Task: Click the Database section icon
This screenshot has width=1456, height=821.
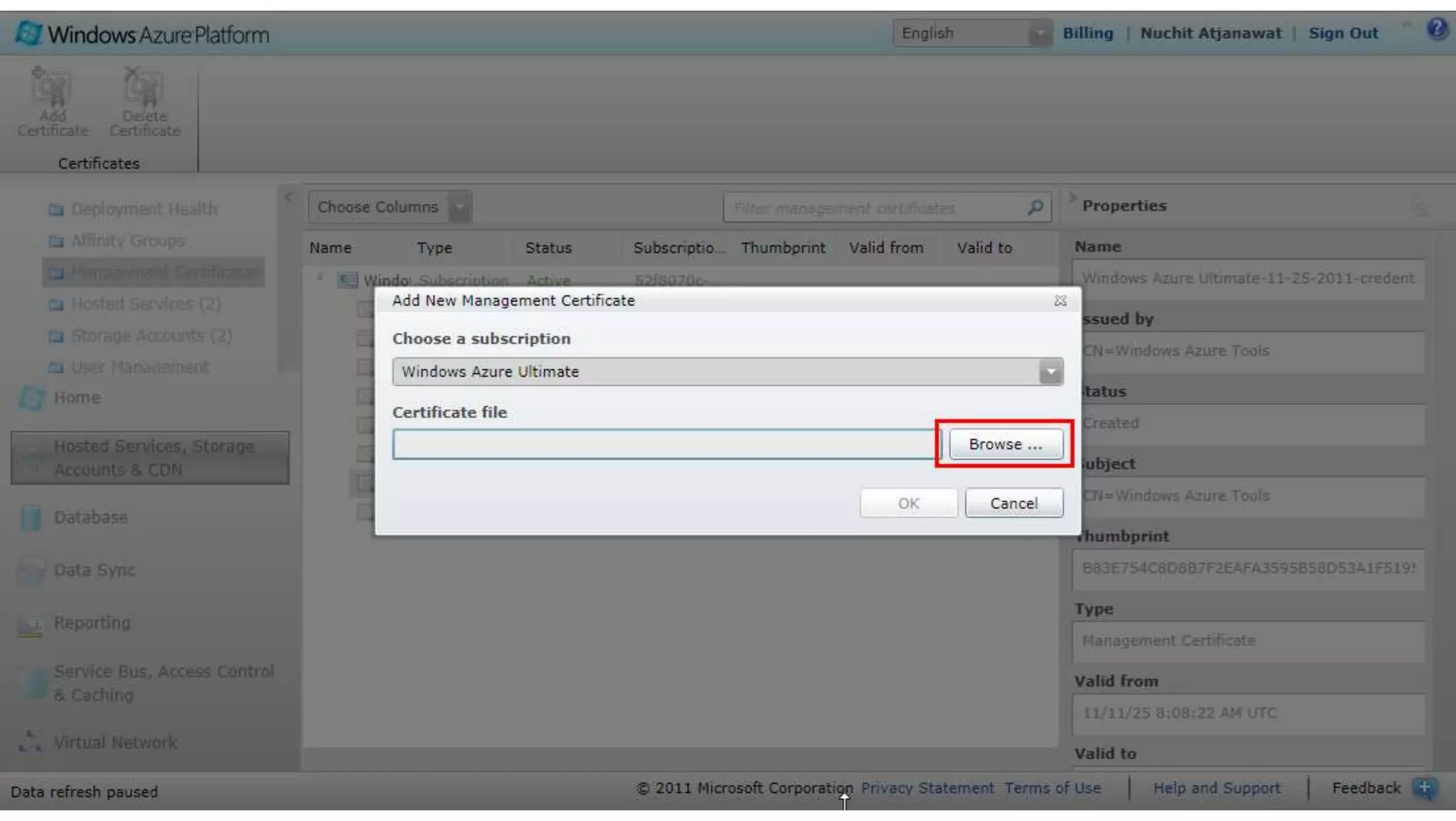Action: 31,518
